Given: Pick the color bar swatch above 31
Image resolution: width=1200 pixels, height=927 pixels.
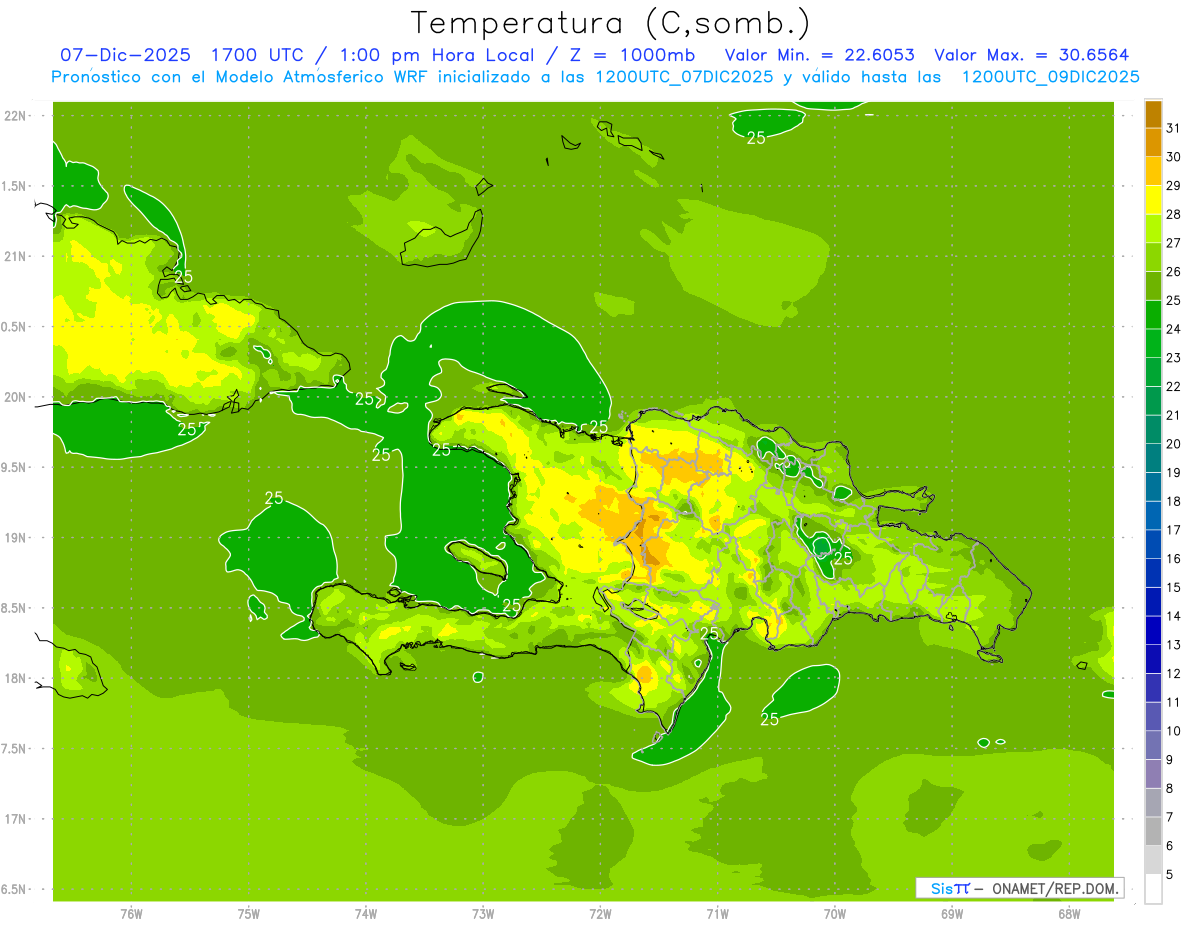Looking at the screenshot, I should [x=1153, y=114].
